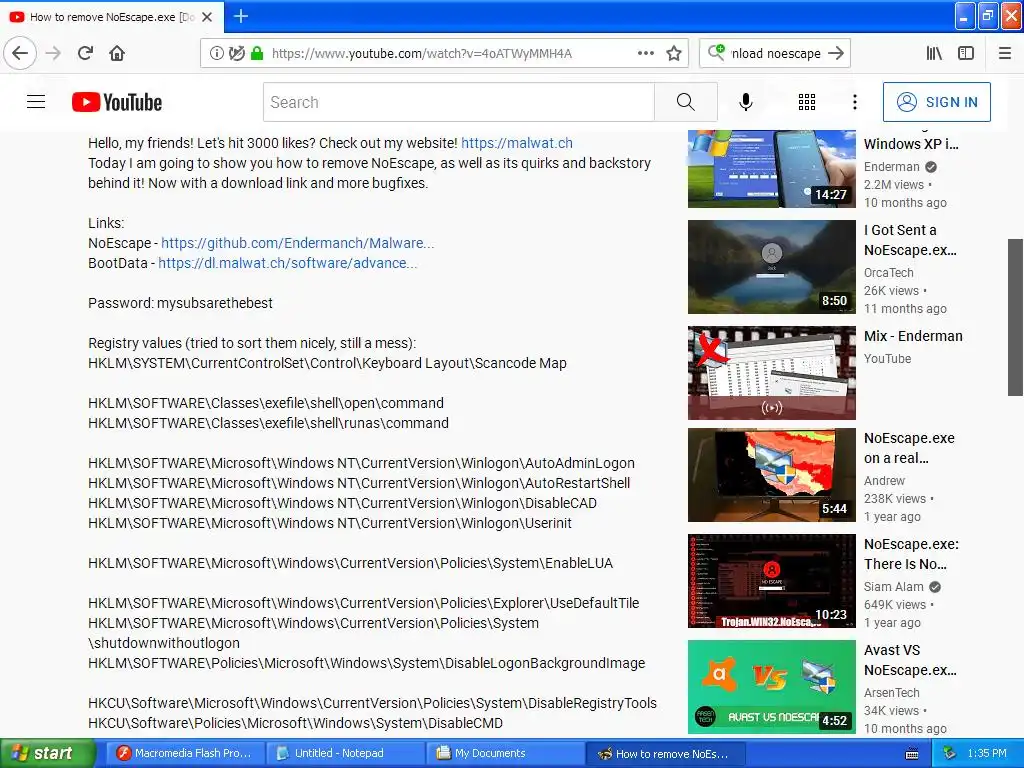Viewport: 1024px width, 768px height.
Task: Open the Windows start button
Action: point(47,753)
